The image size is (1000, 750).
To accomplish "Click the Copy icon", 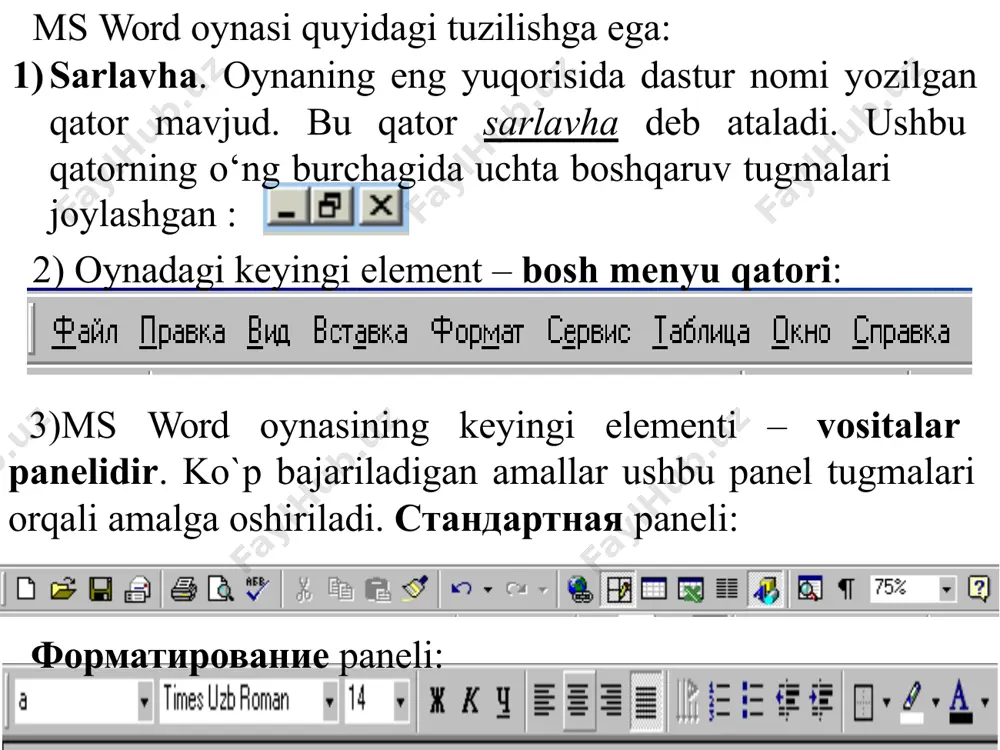I will 341,588.
